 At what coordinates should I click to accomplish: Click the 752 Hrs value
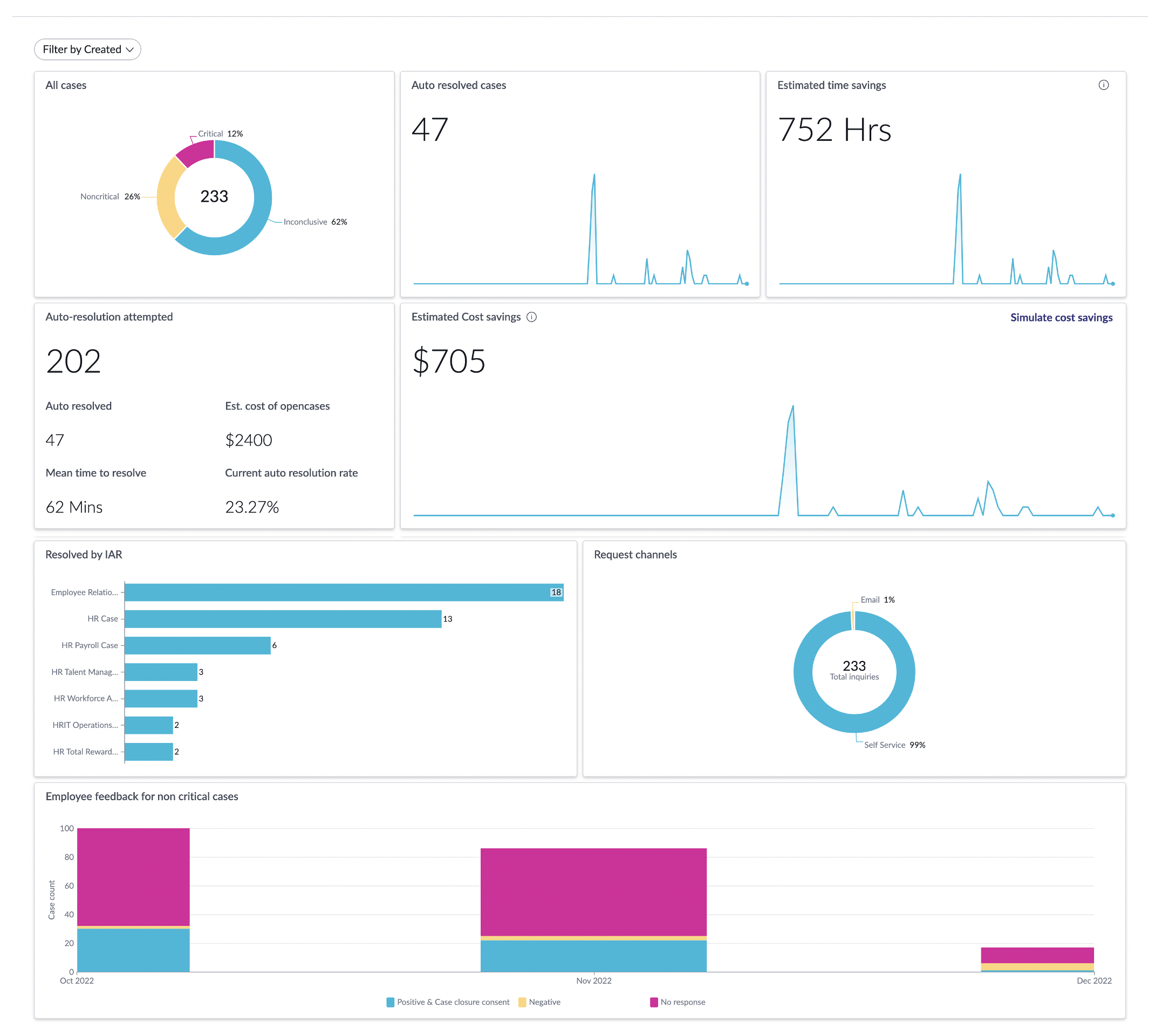pos(833,130)
